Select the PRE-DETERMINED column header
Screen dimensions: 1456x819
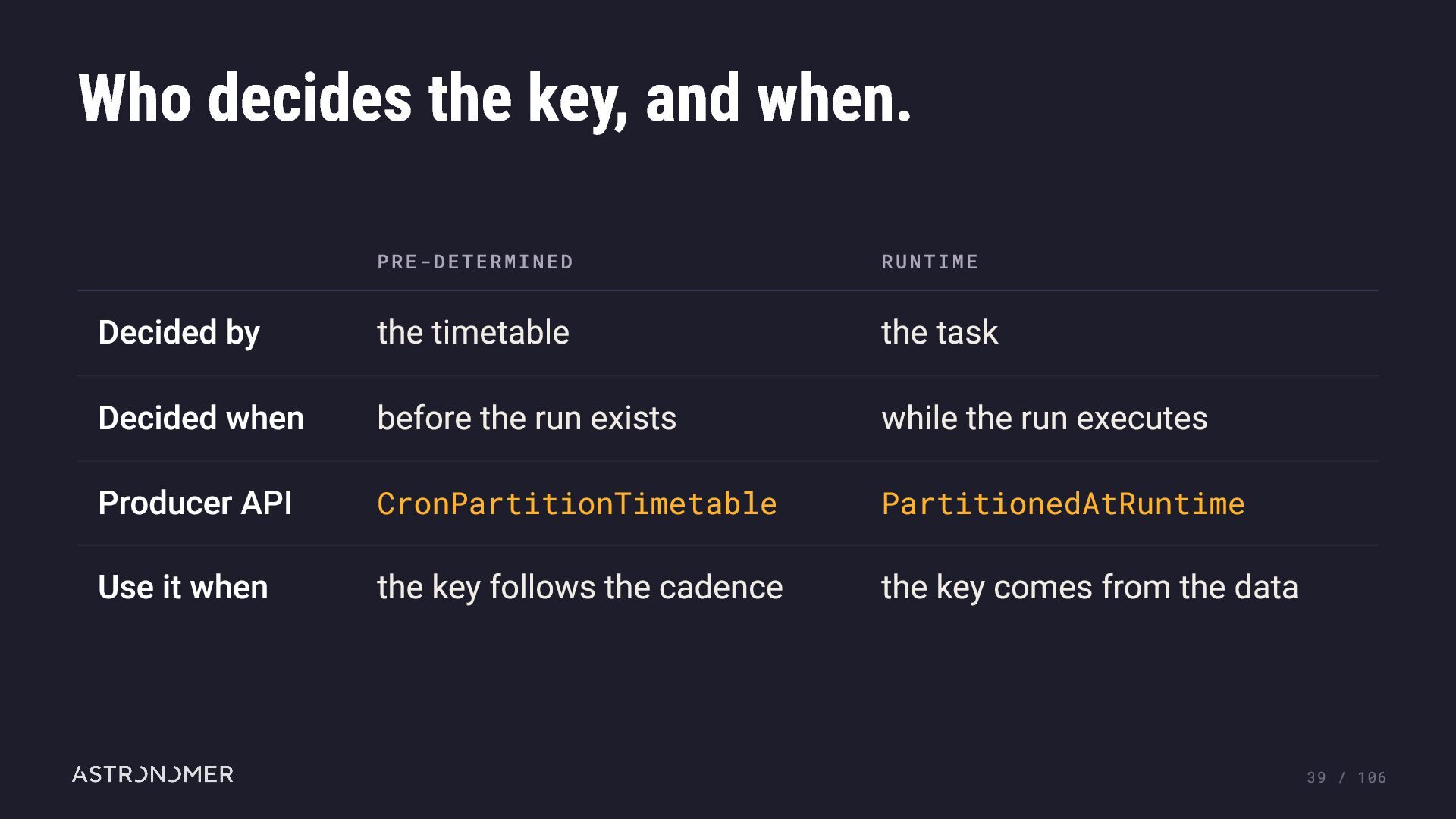point(475,262)
